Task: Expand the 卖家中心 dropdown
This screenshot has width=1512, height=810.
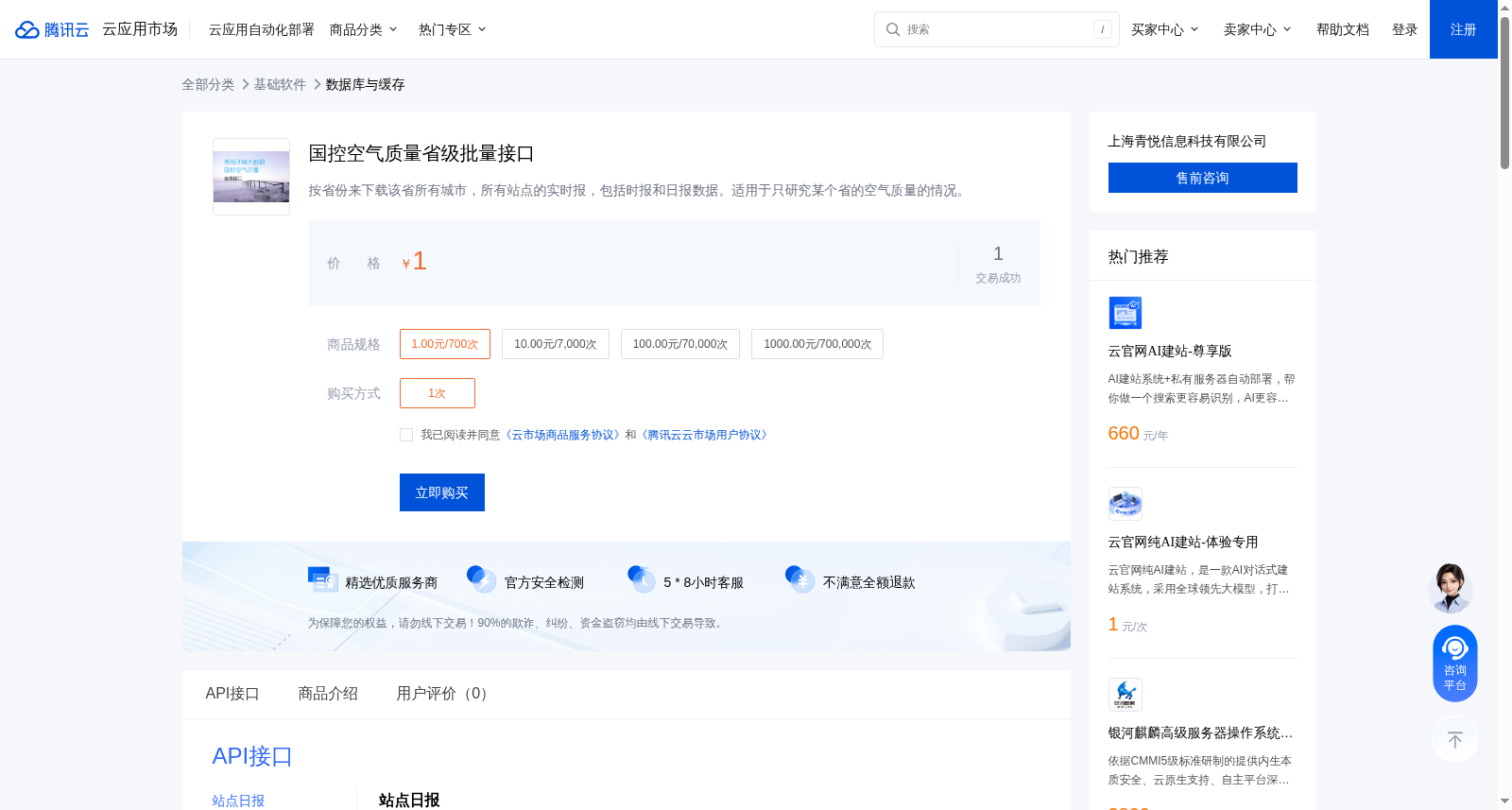Action: pos(1258,29)
